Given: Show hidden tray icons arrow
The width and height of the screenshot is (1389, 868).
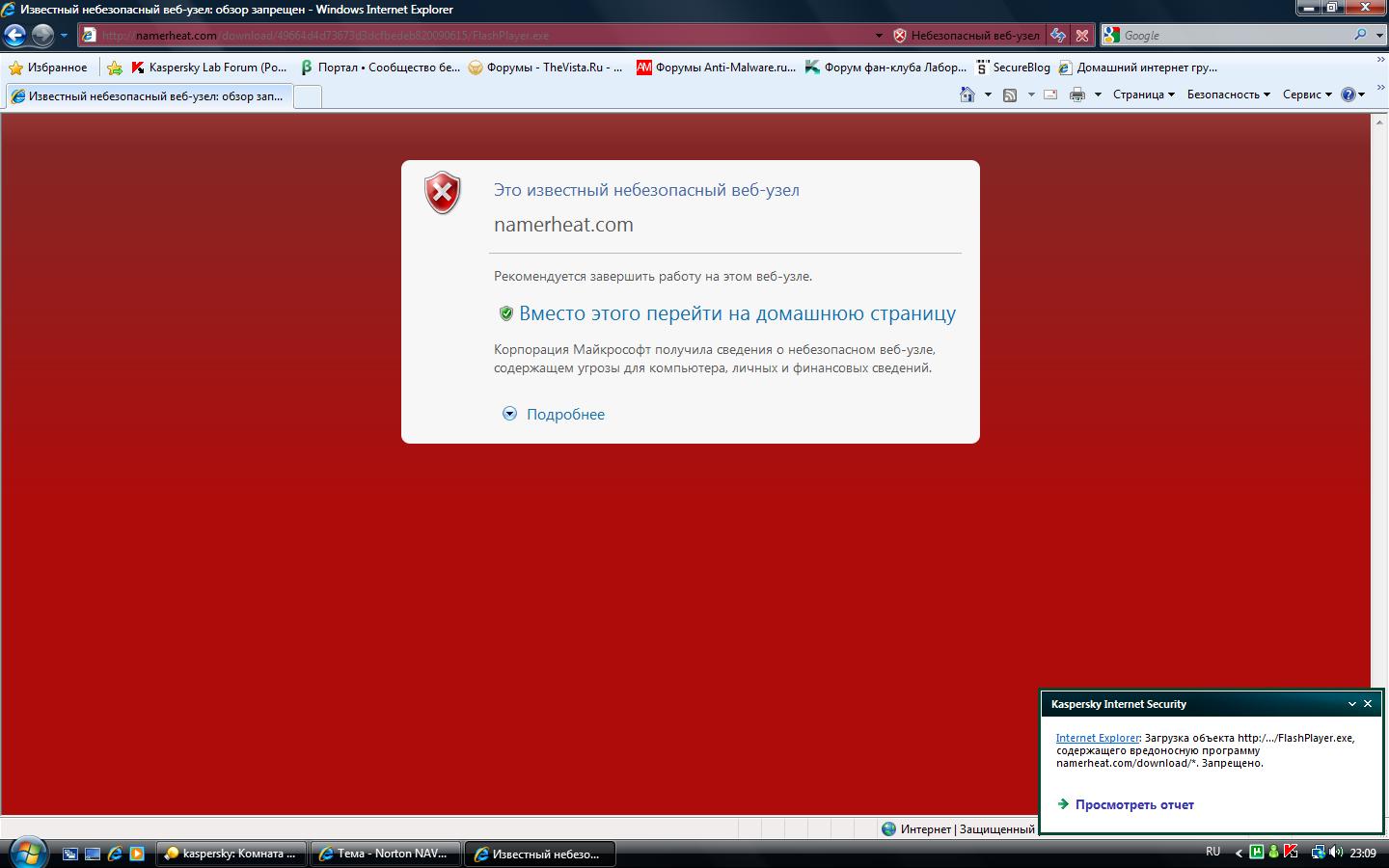Looking at the screenshot, I should click(x=1239, y=853).
